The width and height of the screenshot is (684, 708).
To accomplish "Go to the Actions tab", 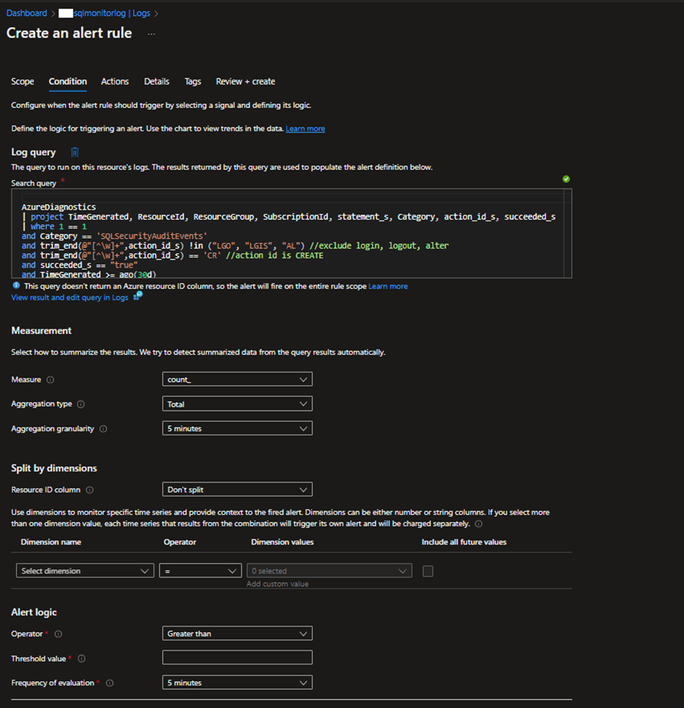I will pos(115,82).
